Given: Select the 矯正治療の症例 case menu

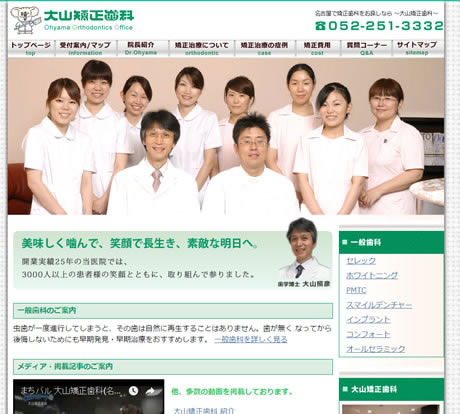Looking at the screenshot, I should pos(264,48).
